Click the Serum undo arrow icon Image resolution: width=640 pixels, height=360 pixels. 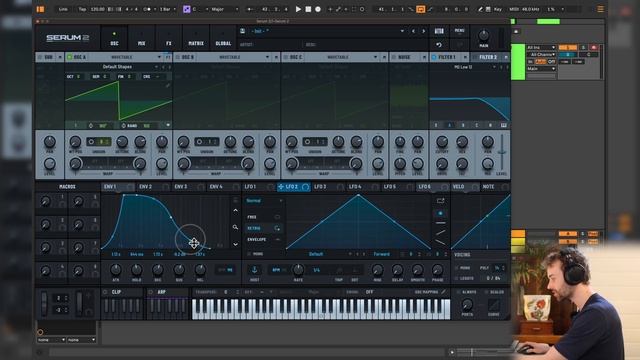coord(439,44)
